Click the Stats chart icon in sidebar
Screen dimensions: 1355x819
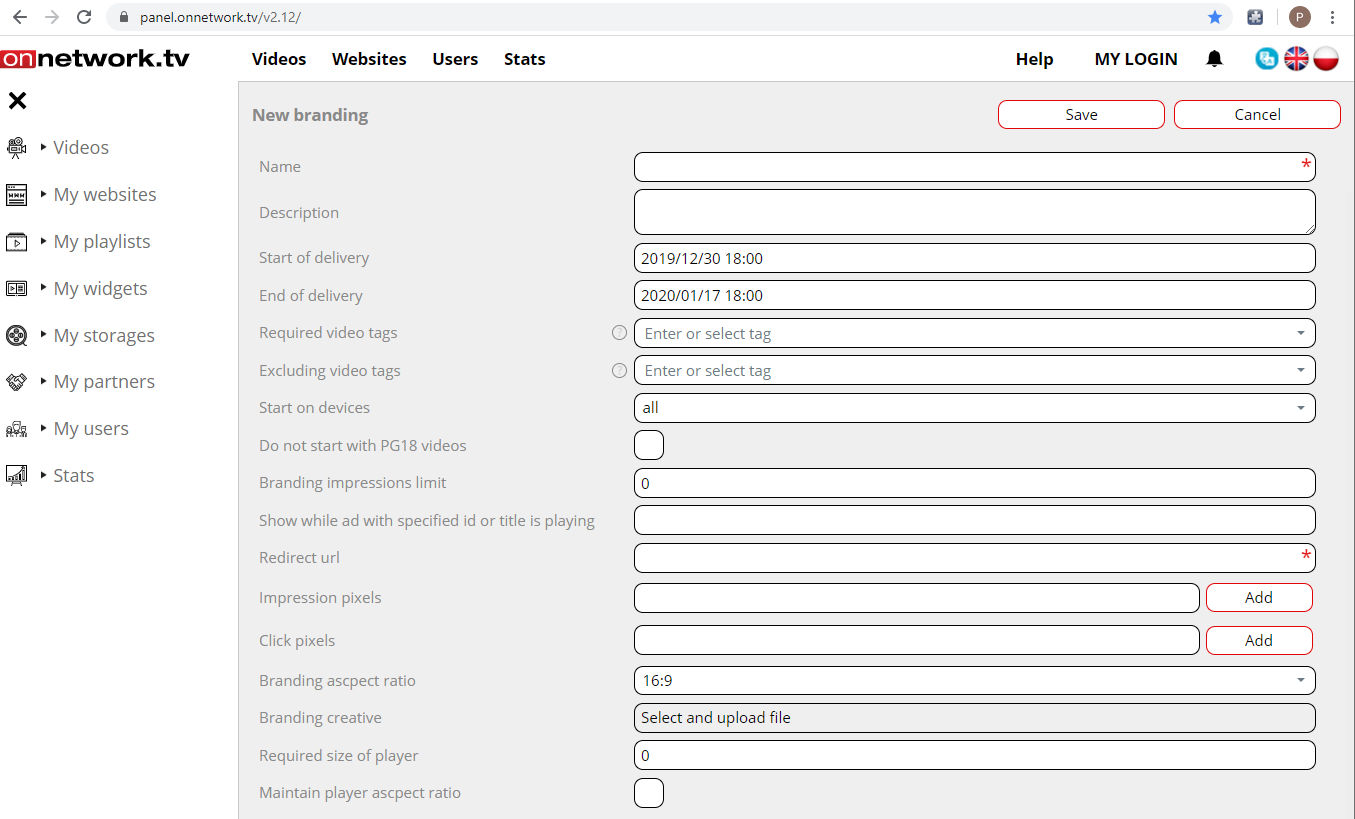16,476
